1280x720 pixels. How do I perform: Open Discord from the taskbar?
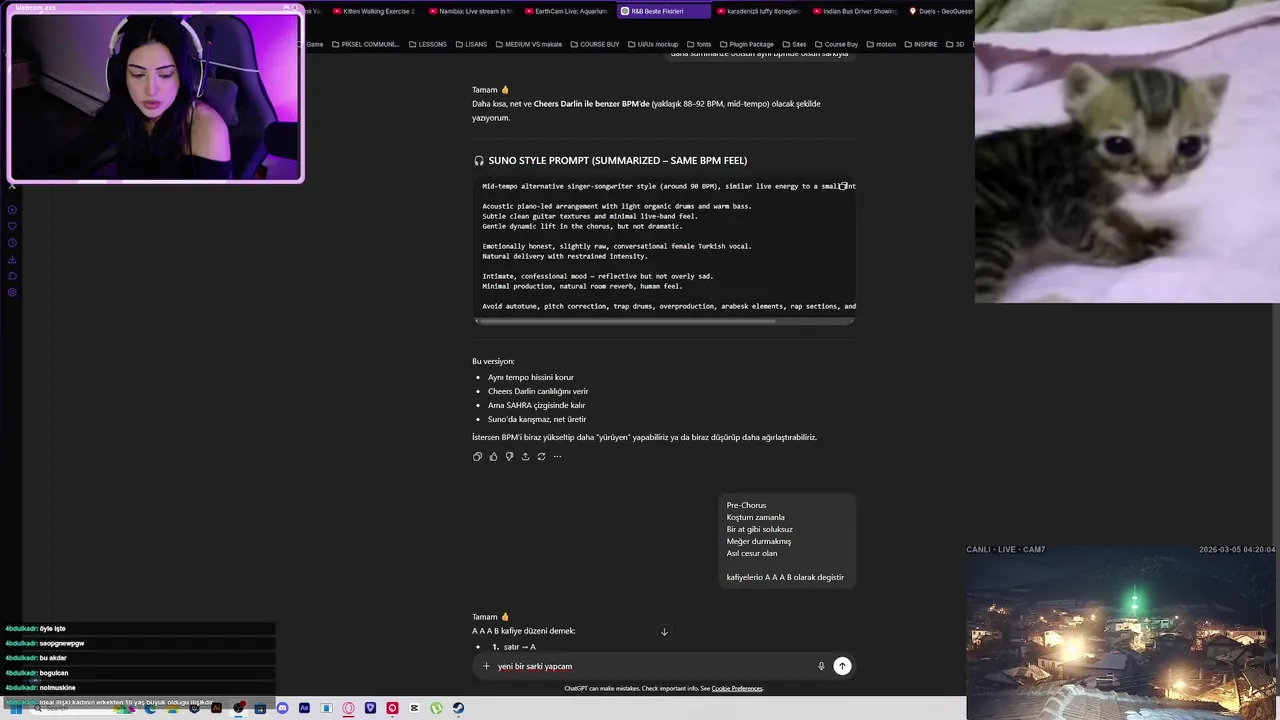(282, 708)
